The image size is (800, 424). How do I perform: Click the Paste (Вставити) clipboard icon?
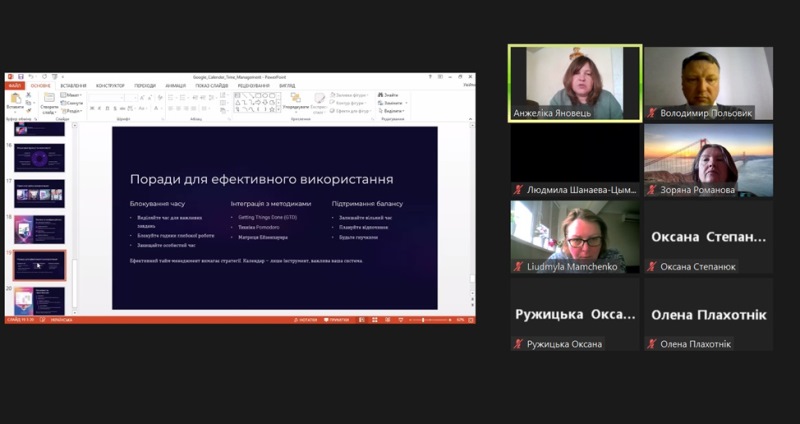(x=15, y=98)
